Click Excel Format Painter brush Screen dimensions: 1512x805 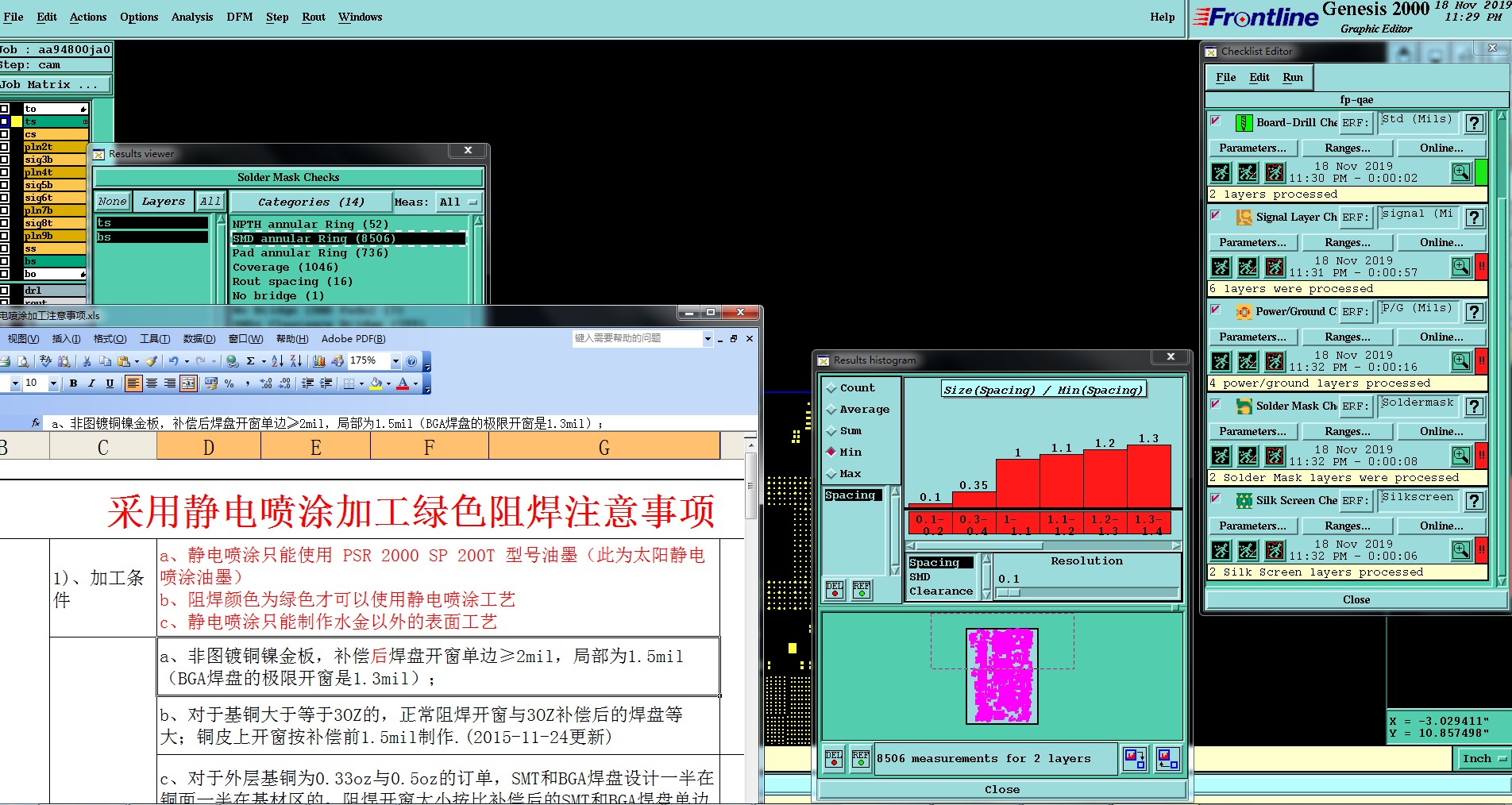point(151,361)
